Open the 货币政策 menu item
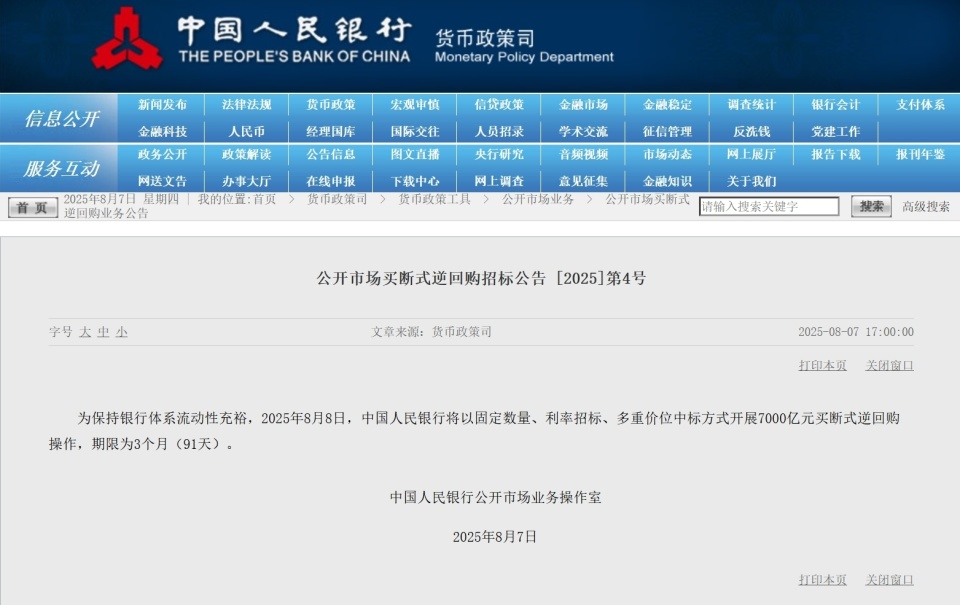 (x=329, y=103)
